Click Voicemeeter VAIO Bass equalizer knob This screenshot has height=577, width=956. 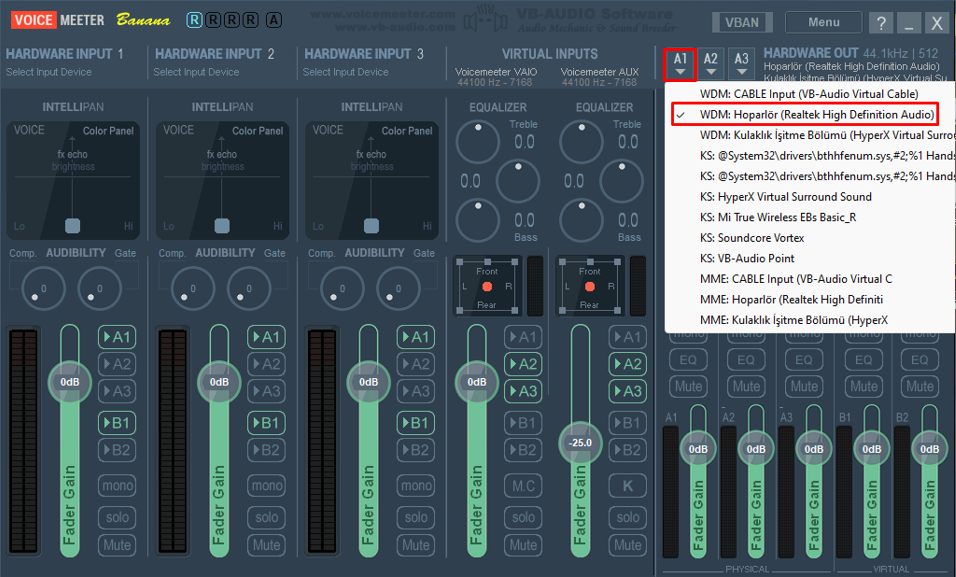(477, 220)
